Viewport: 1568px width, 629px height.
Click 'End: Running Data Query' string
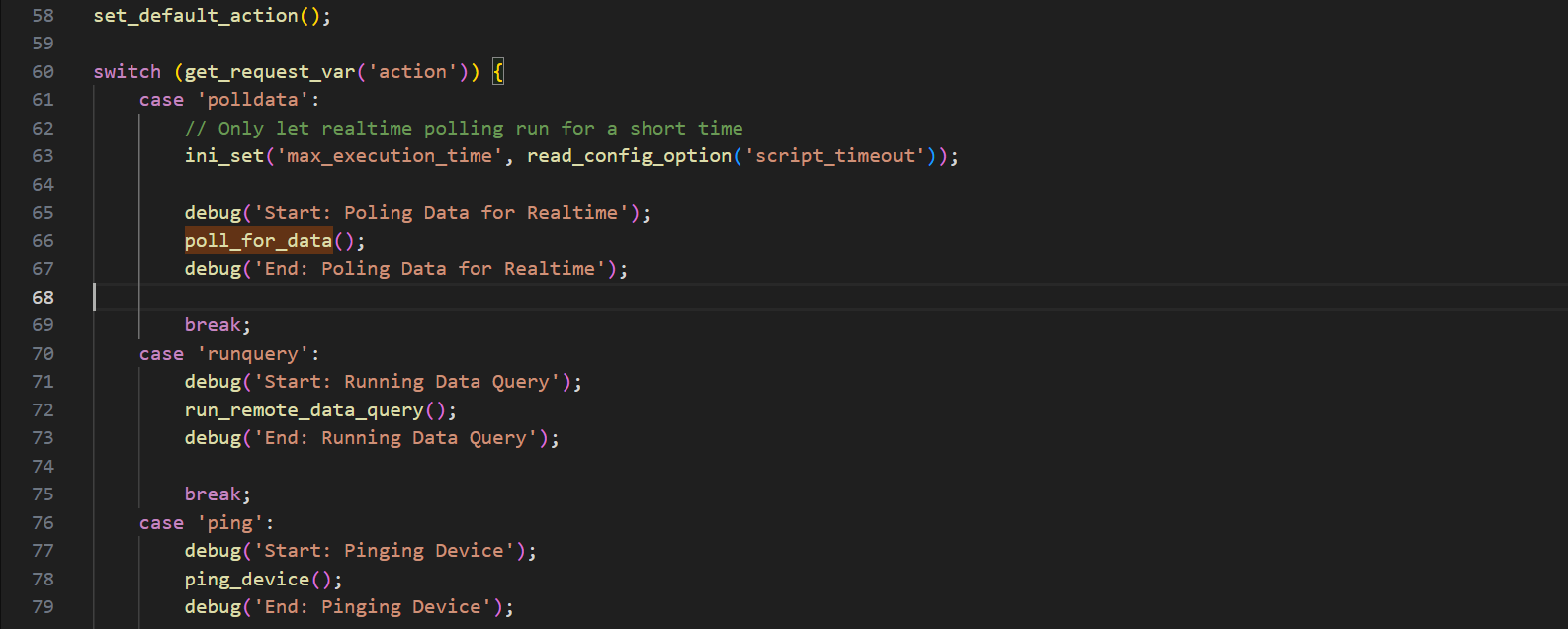[395, 438]
